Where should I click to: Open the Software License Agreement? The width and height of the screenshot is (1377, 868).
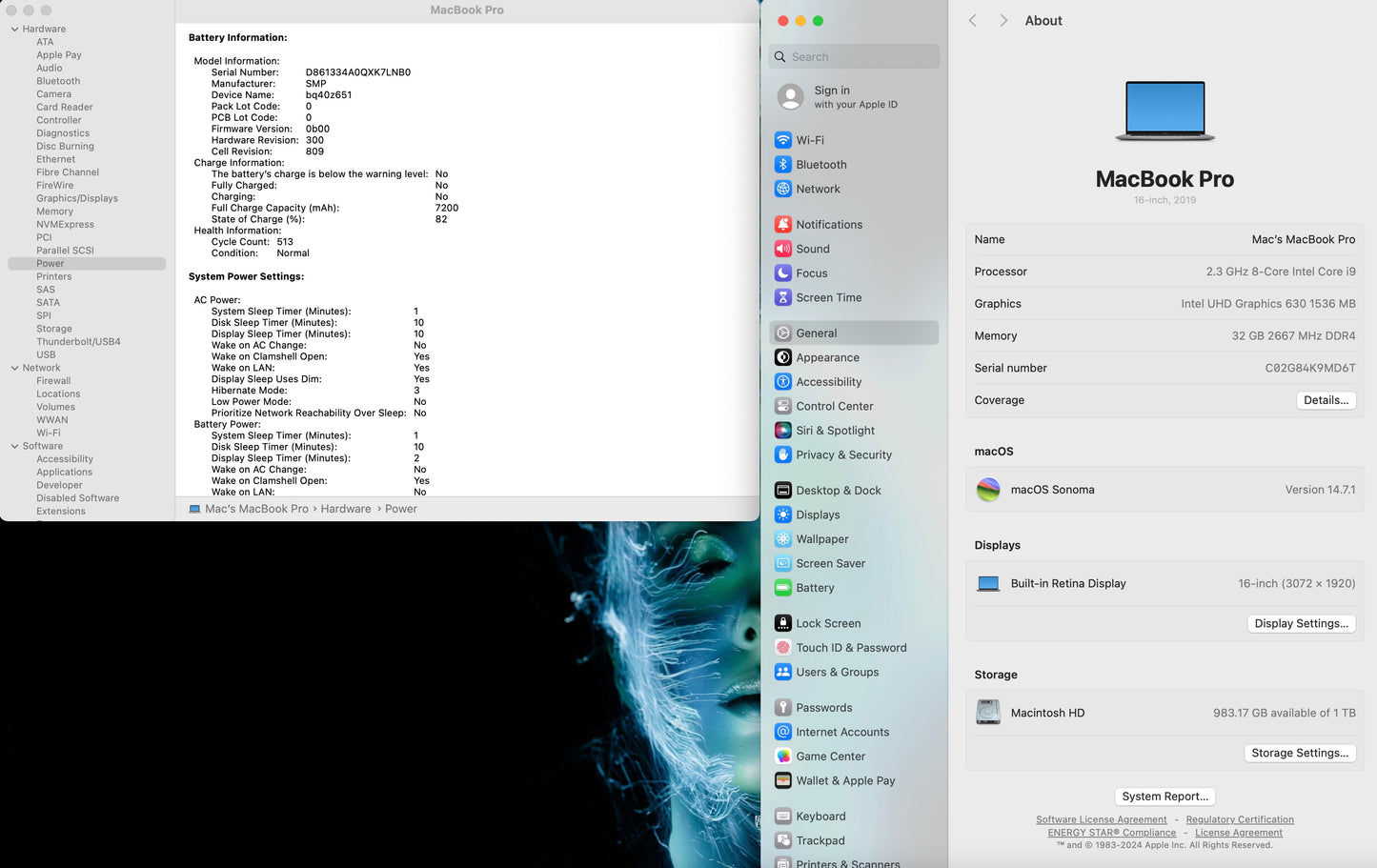[1102, 819]
